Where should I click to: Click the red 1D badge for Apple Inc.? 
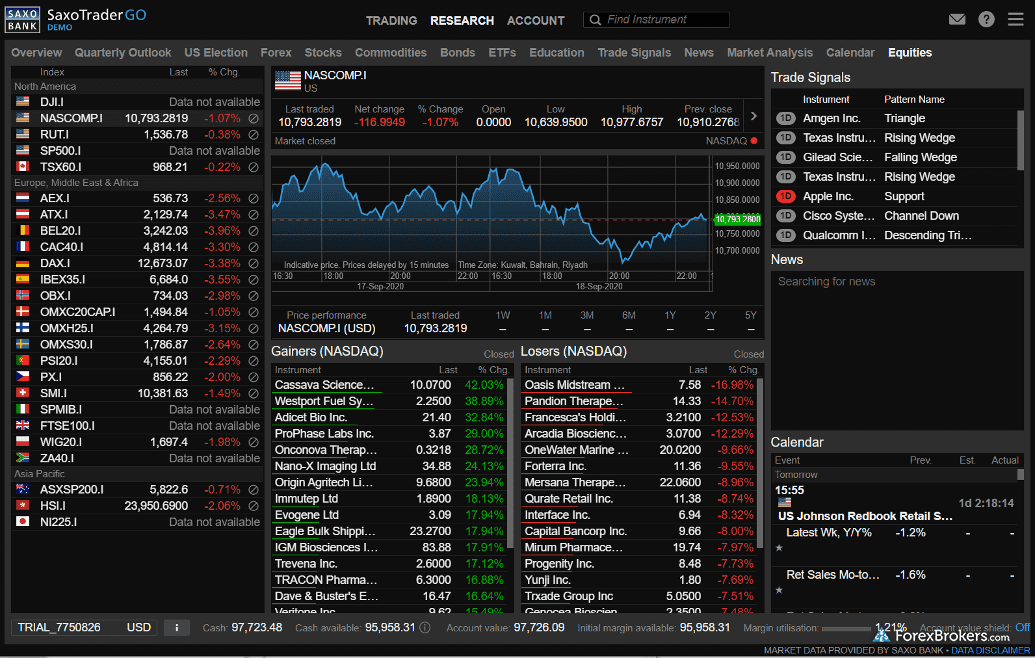pos(785,196)
